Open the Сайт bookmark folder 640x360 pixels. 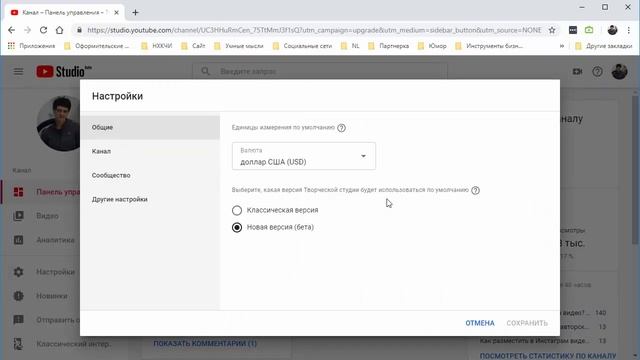(x=193, y=46)
